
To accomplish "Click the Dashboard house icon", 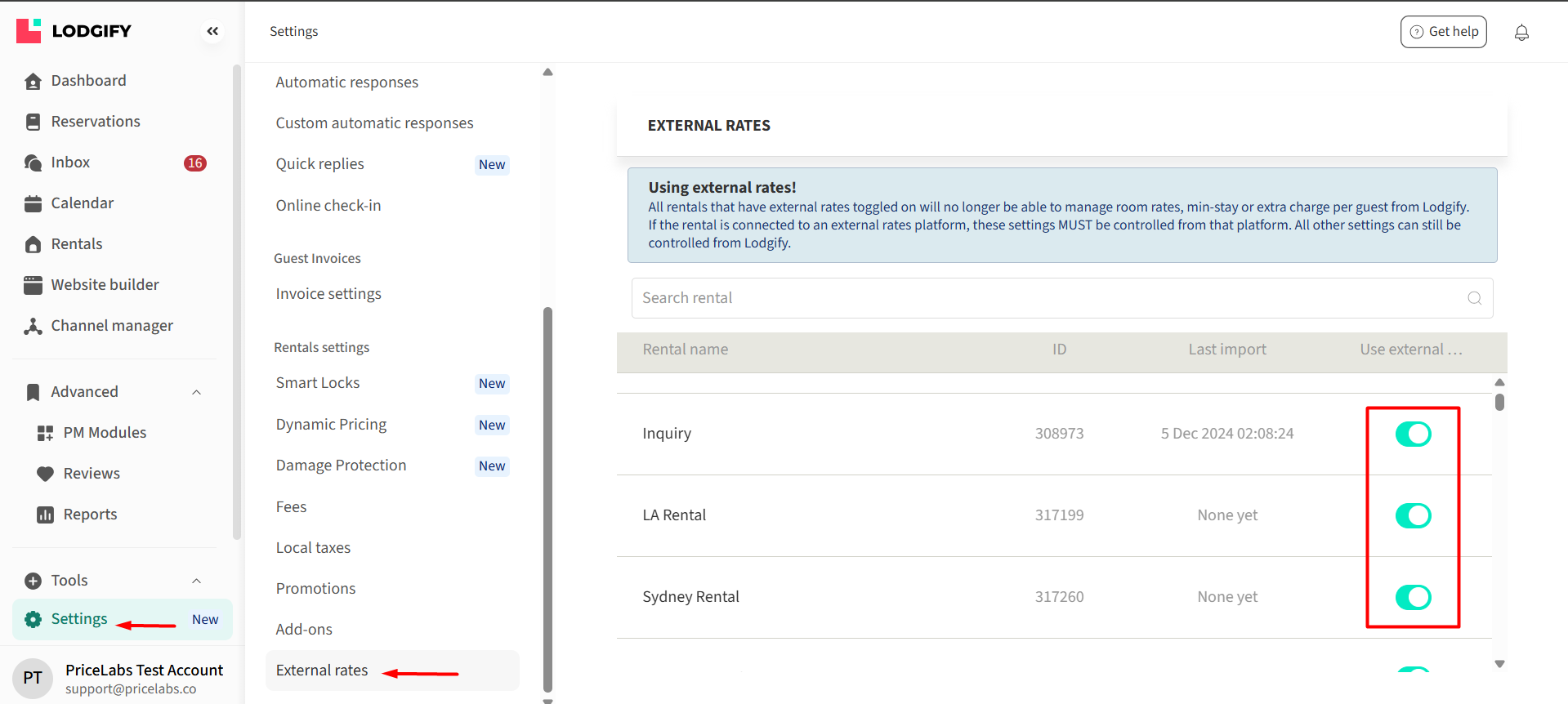I will (33, 81).
